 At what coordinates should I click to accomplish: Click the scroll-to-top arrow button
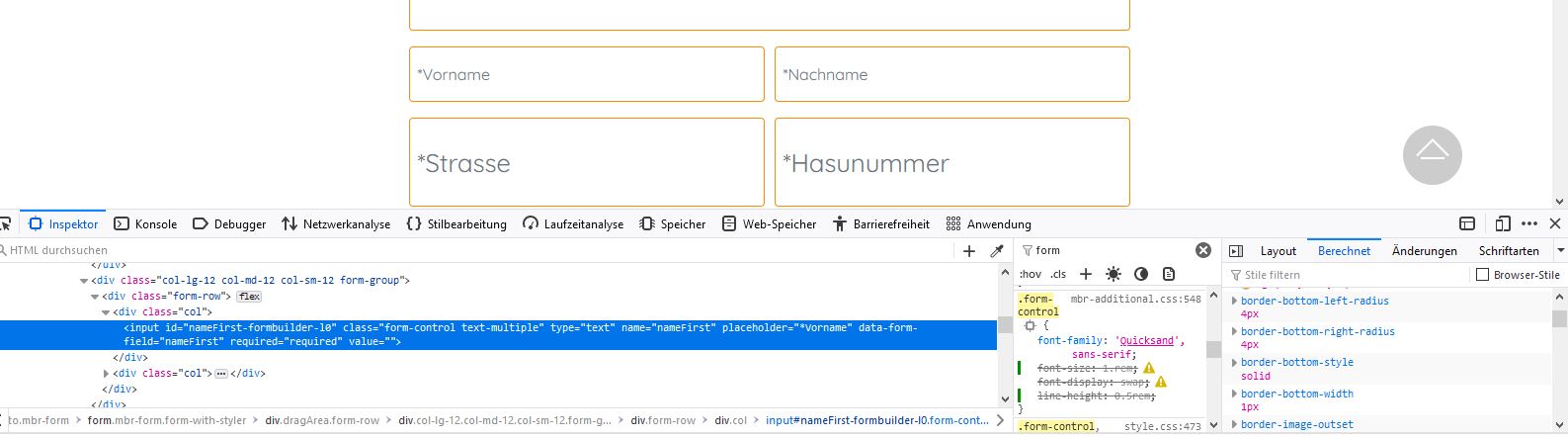1432,155
